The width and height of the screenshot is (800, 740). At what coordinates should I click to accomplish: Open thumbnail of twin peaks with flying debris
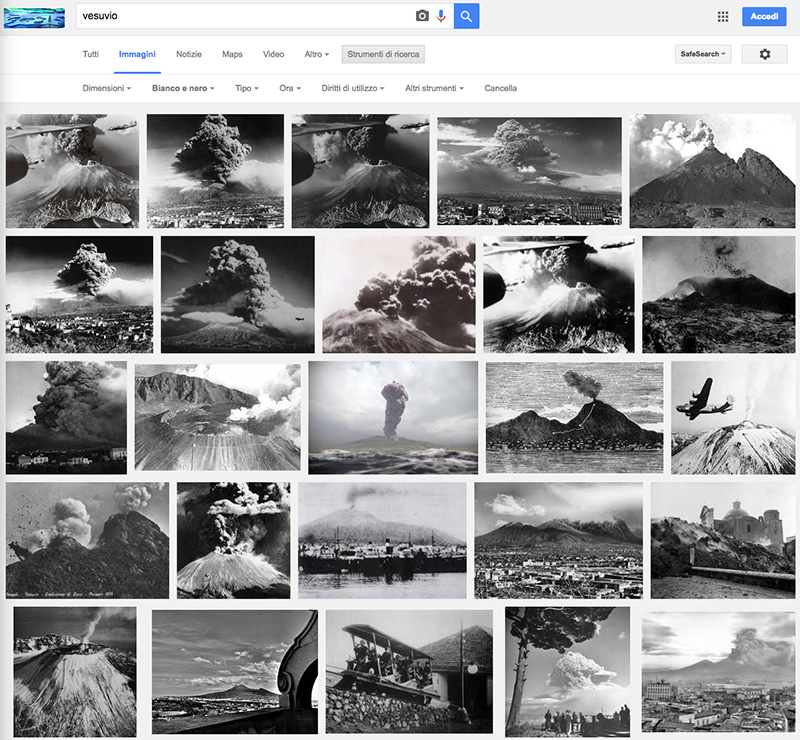(87, 540)
